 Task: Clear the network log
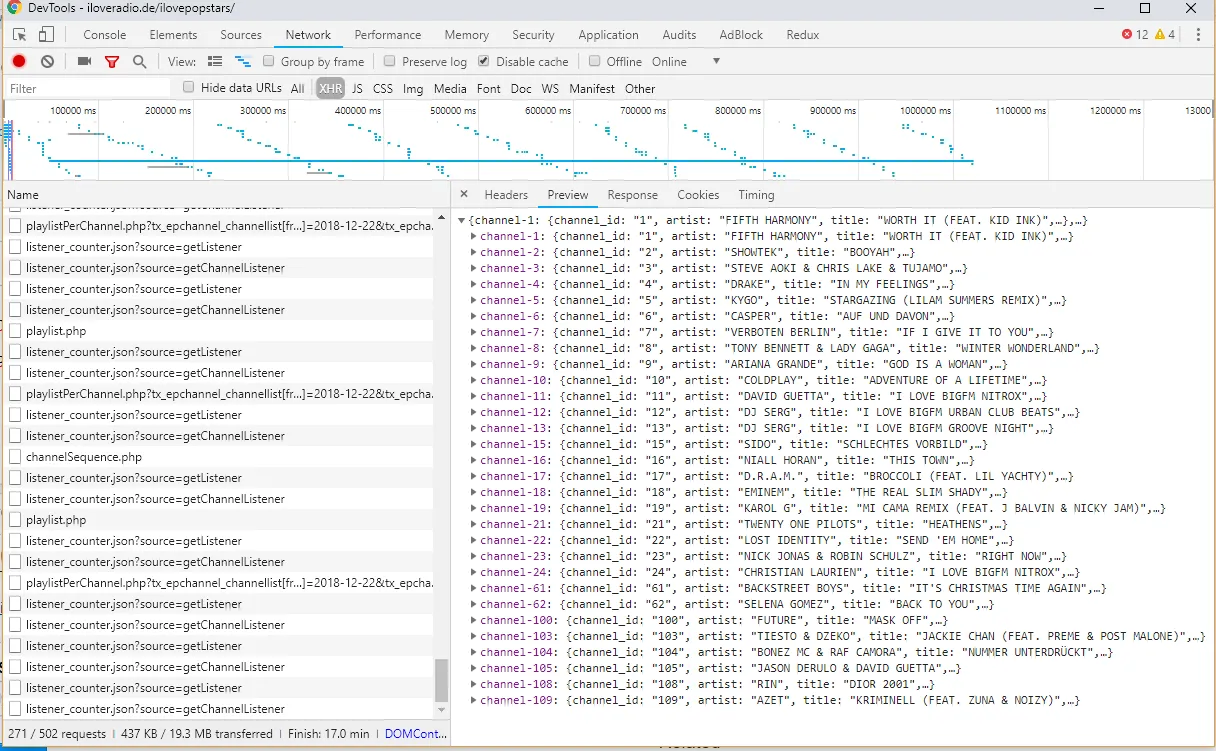point(47,62)
